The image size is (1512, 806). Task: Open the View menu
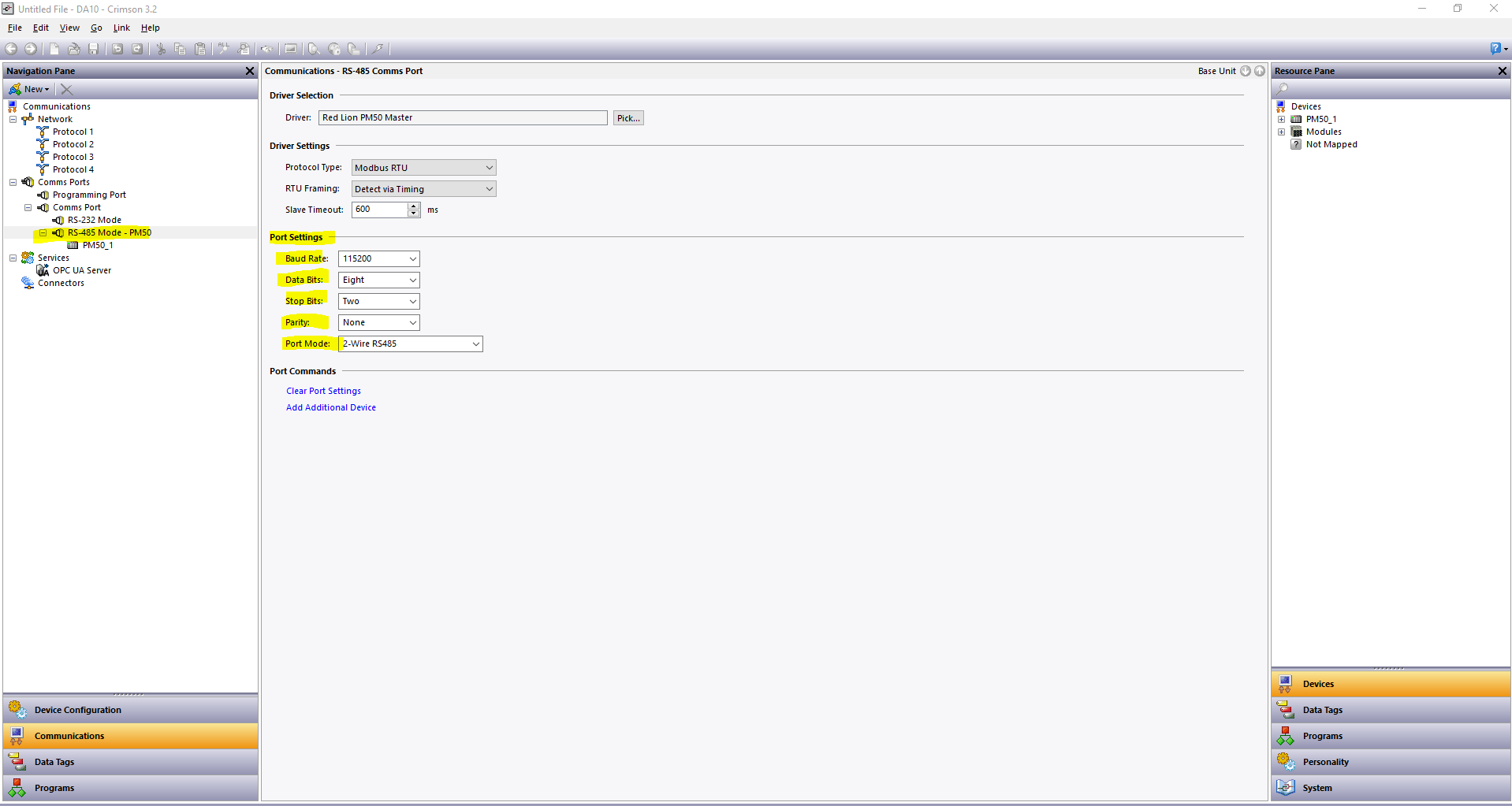coord(69,28)
